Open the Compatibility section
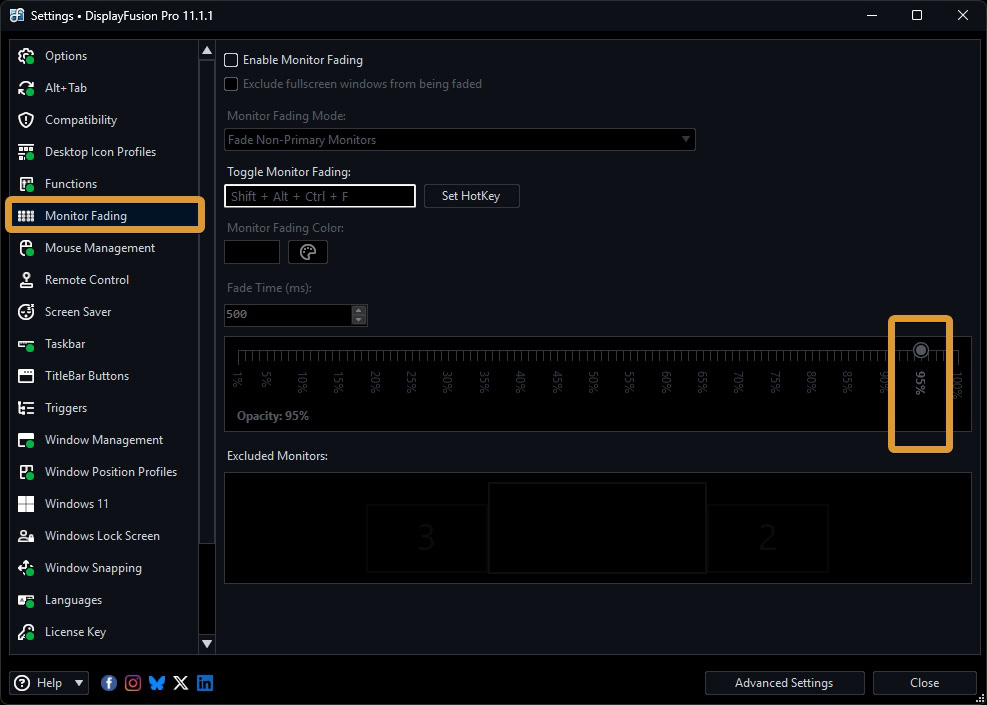Viewport: 987px width, 705px height. click(104, 120)
